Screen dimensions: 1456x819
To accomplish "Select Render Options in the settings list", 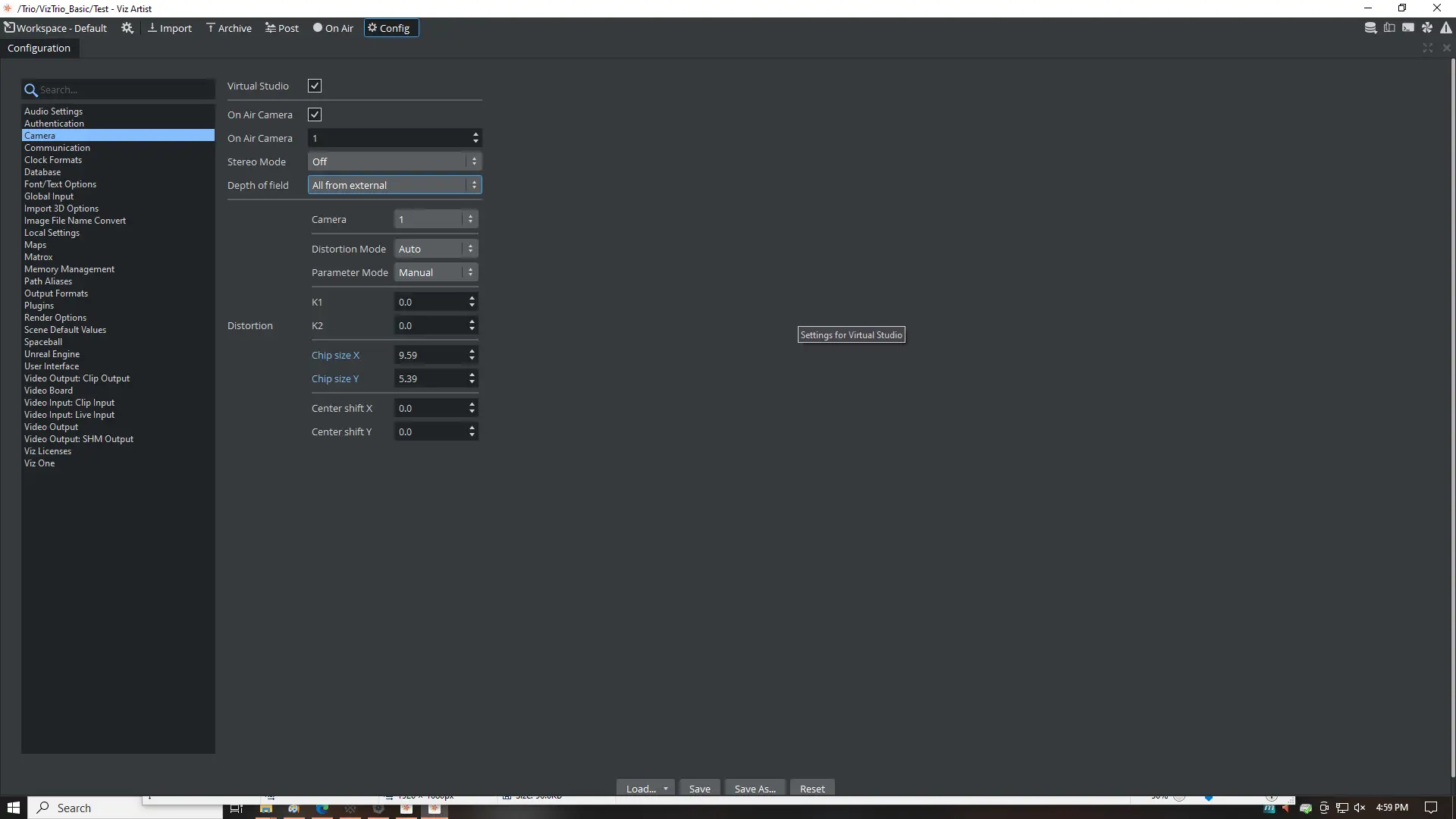I will pyautogui.click(x=55, y=318).
